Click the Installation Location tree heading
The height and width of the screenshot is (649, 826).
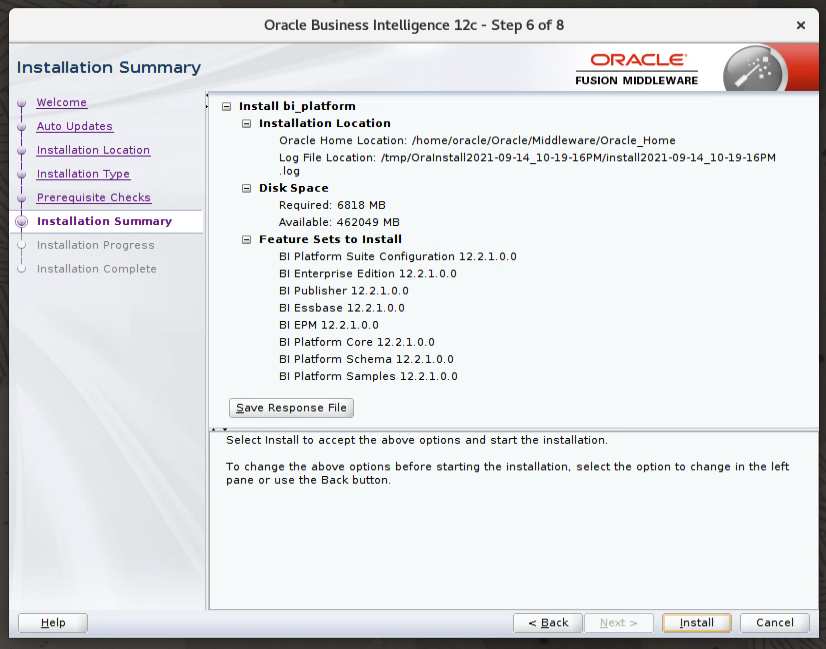[324, 124]
